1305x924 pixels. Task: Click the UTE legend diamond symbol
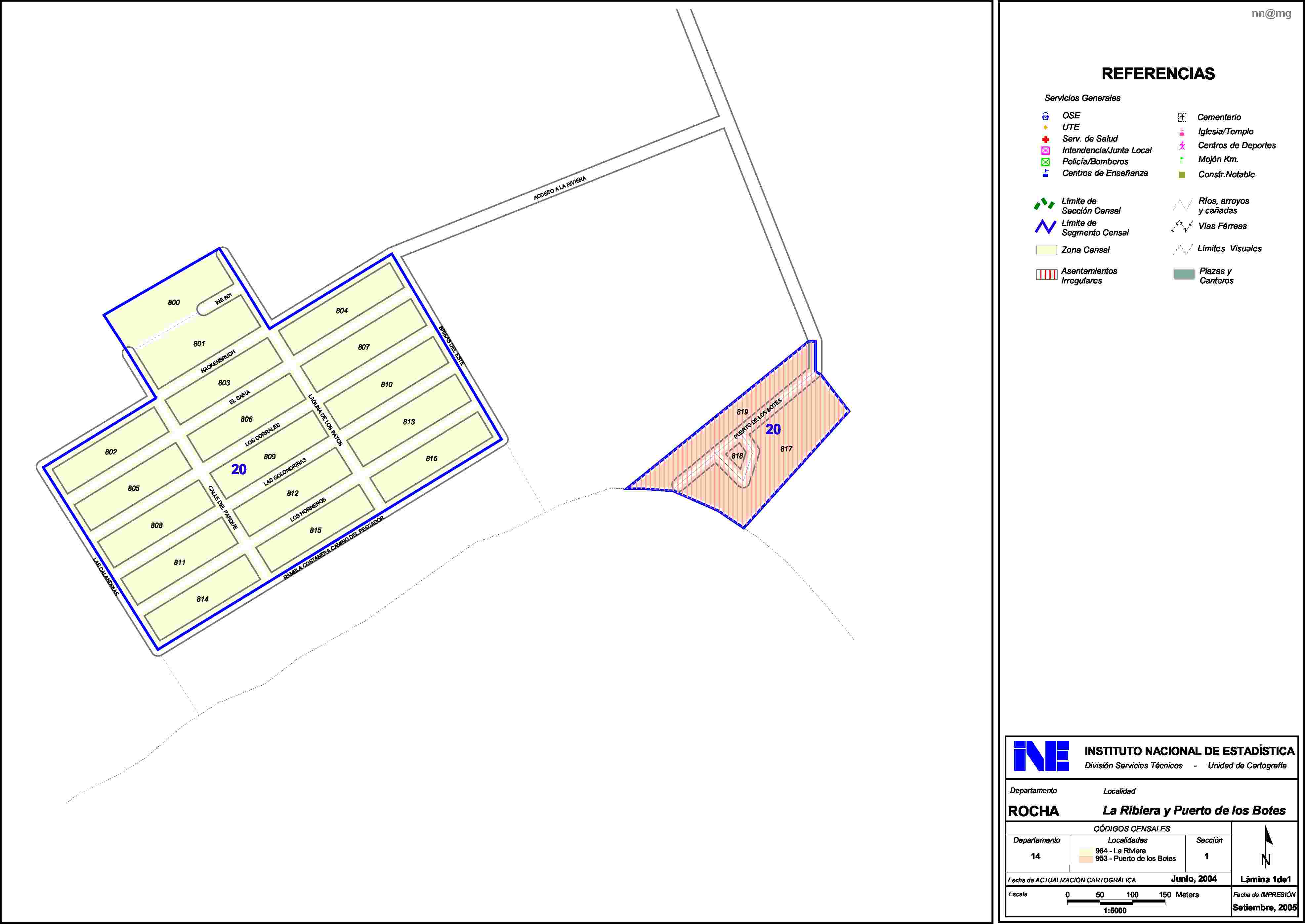pos(1045,127)
